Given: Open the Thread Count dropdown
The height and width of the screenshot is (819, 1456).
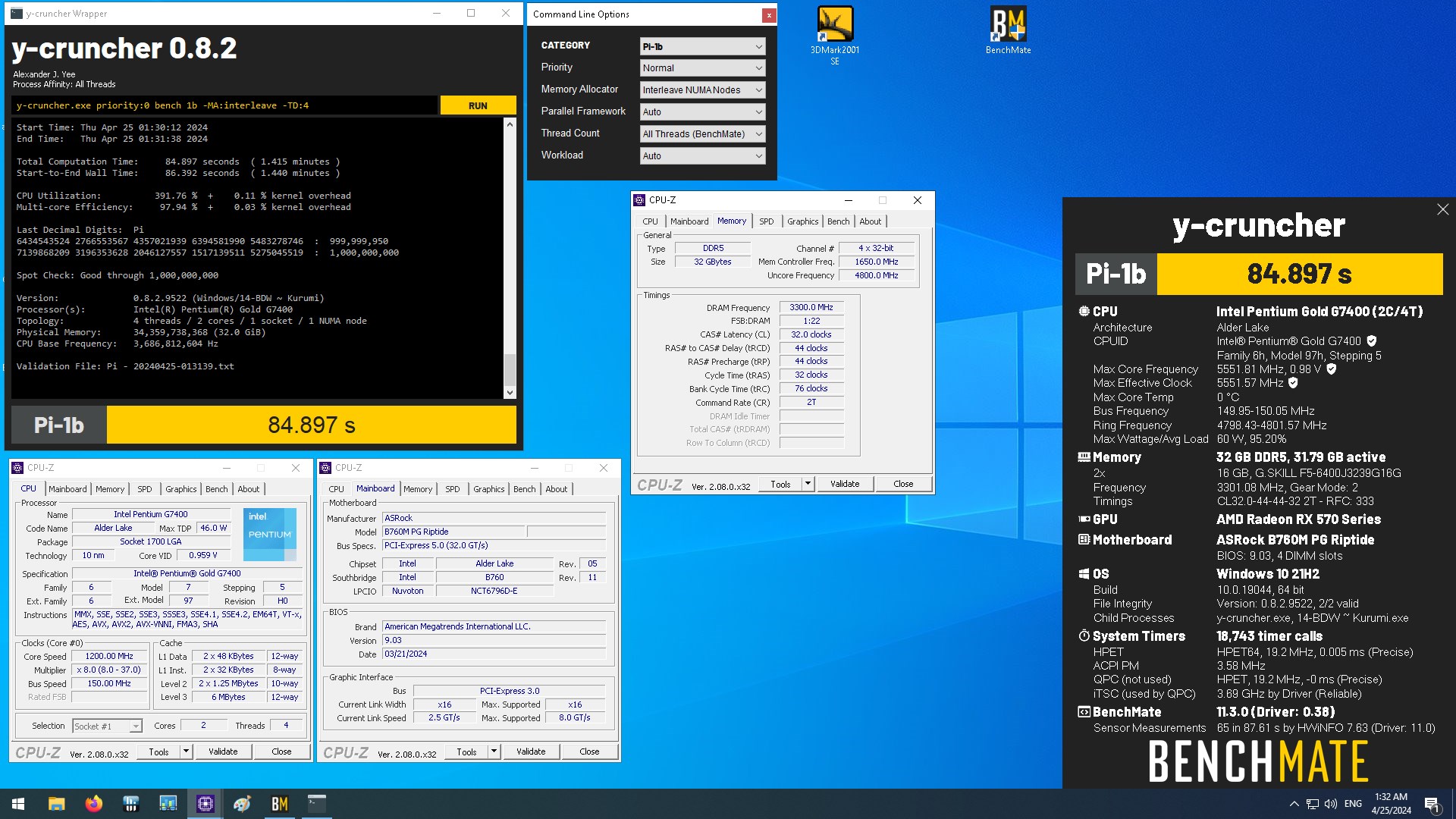Looking at the screenshot, I should coord(702,134).
